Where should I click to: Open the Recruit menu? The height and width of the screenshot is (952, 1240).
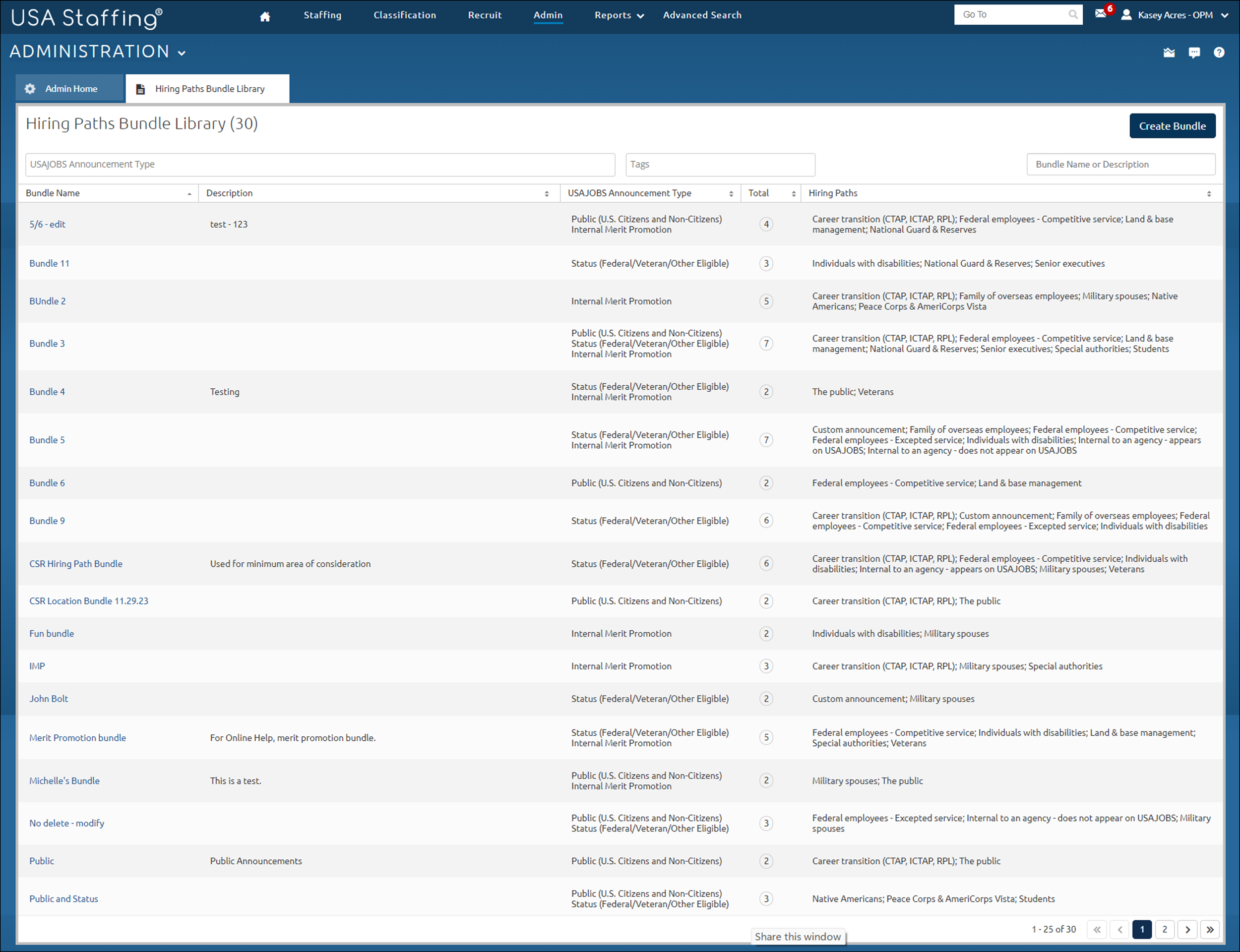click(x=485, y=15)
